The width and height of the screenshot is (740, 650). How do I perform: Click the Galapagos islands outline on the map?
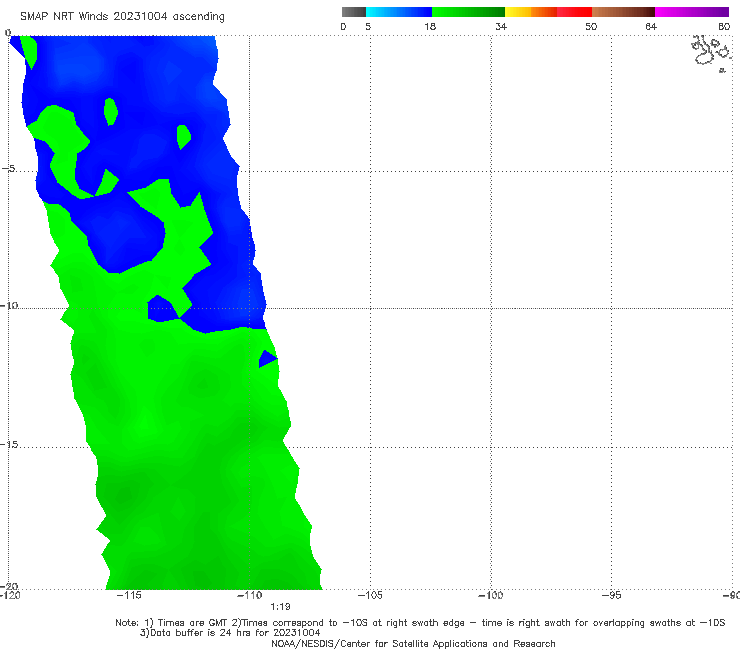click(x=711, y=52)
